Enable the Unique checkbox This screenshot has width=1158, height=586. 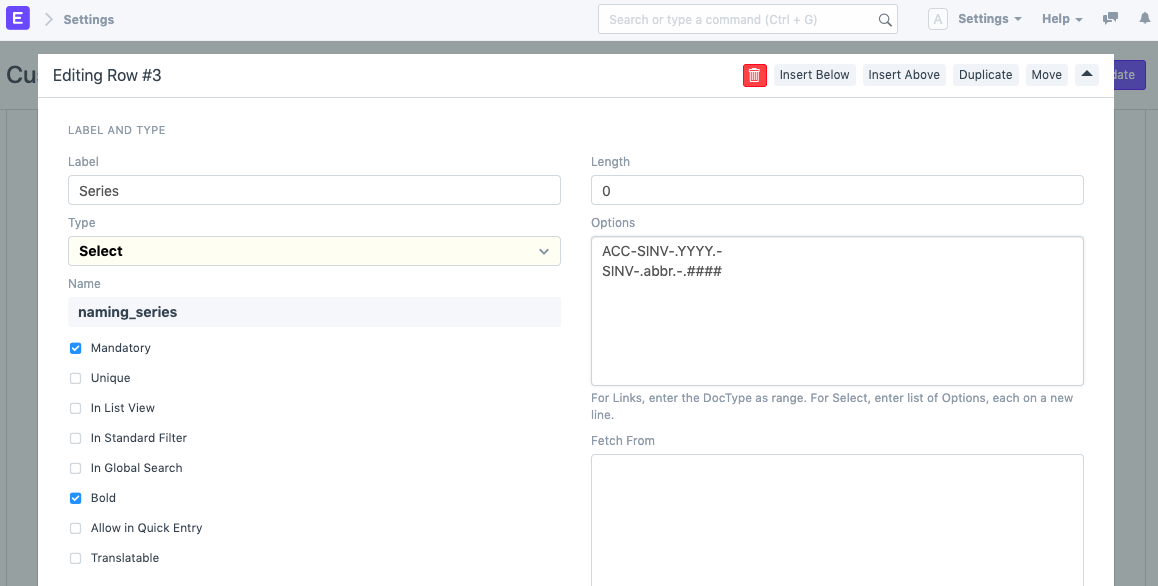(x=76, y=378)
